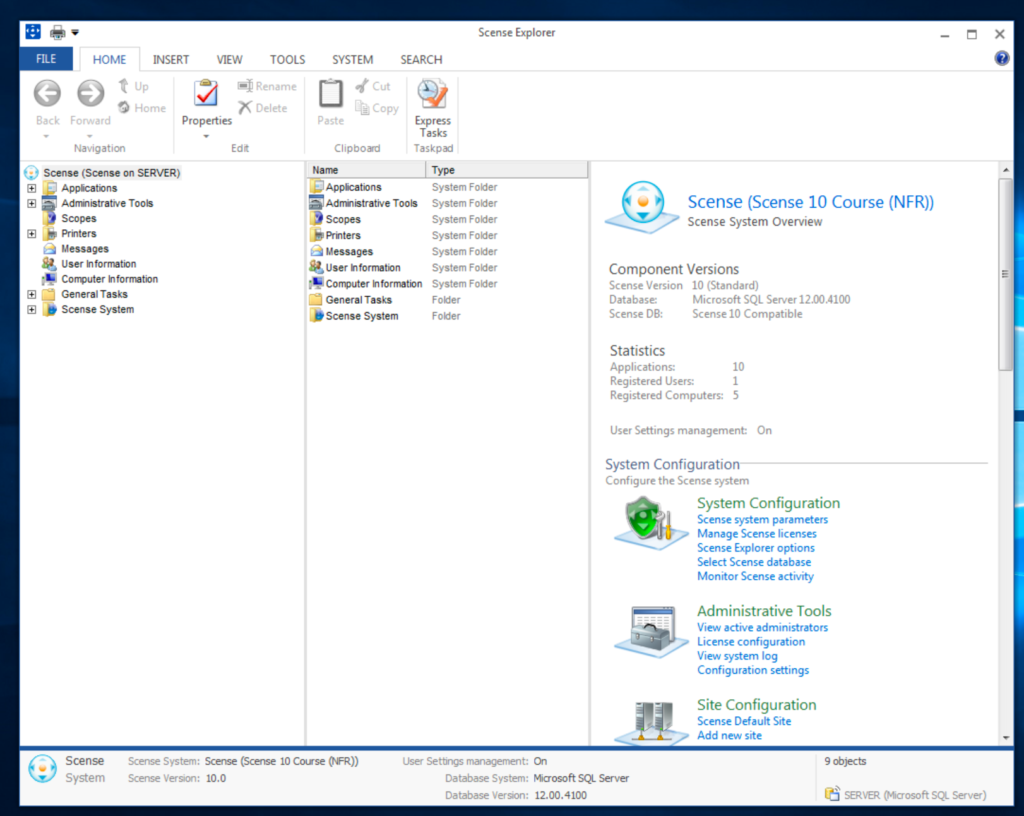Click the Administrative Tools toolbox icon
Screen dimensions: 1024x816
click(x=650, y=630)
